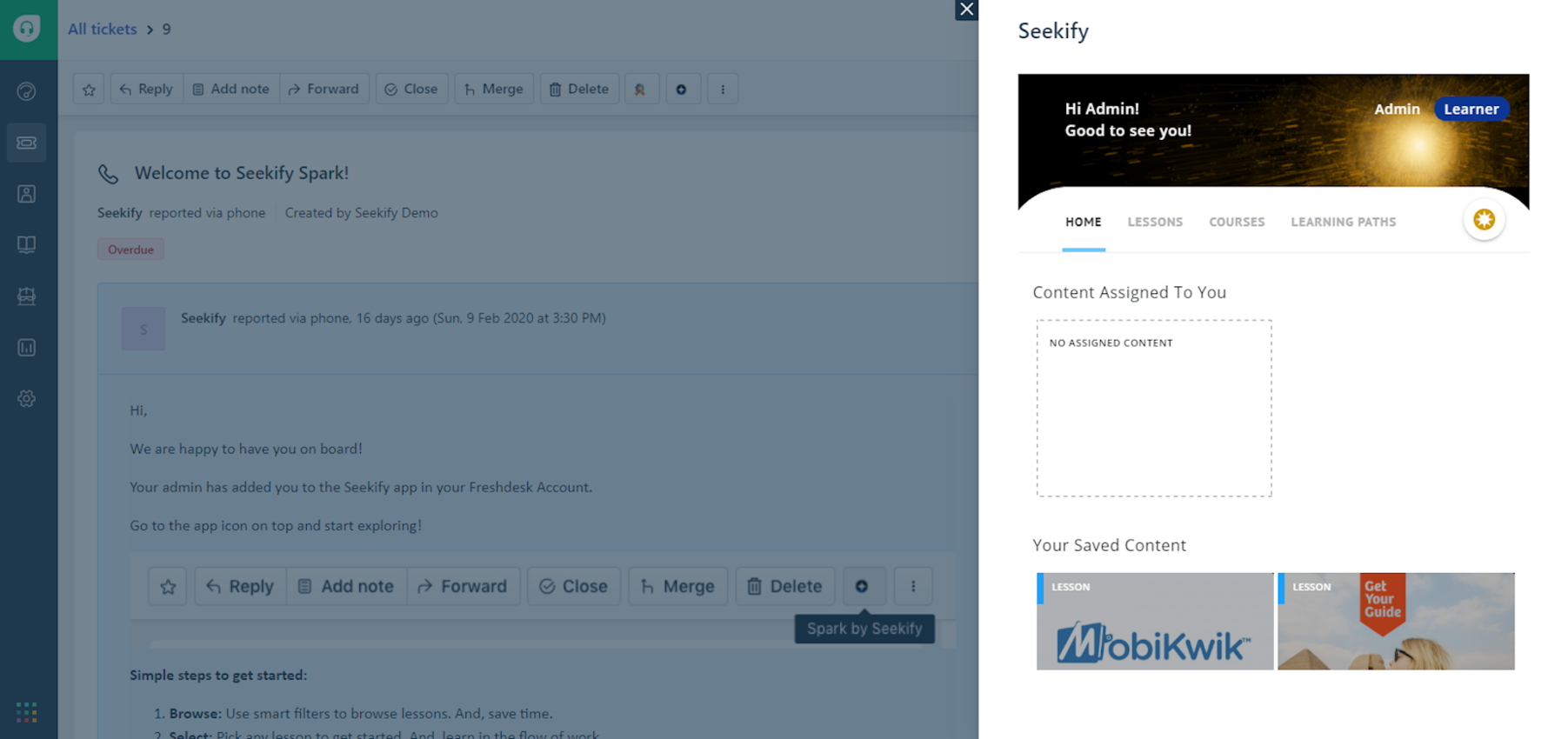Open the Get Your Guide saved lesson
The width and height of the screenshot is (1568, 739).
pyautogui.click(x=1396, y=622)
